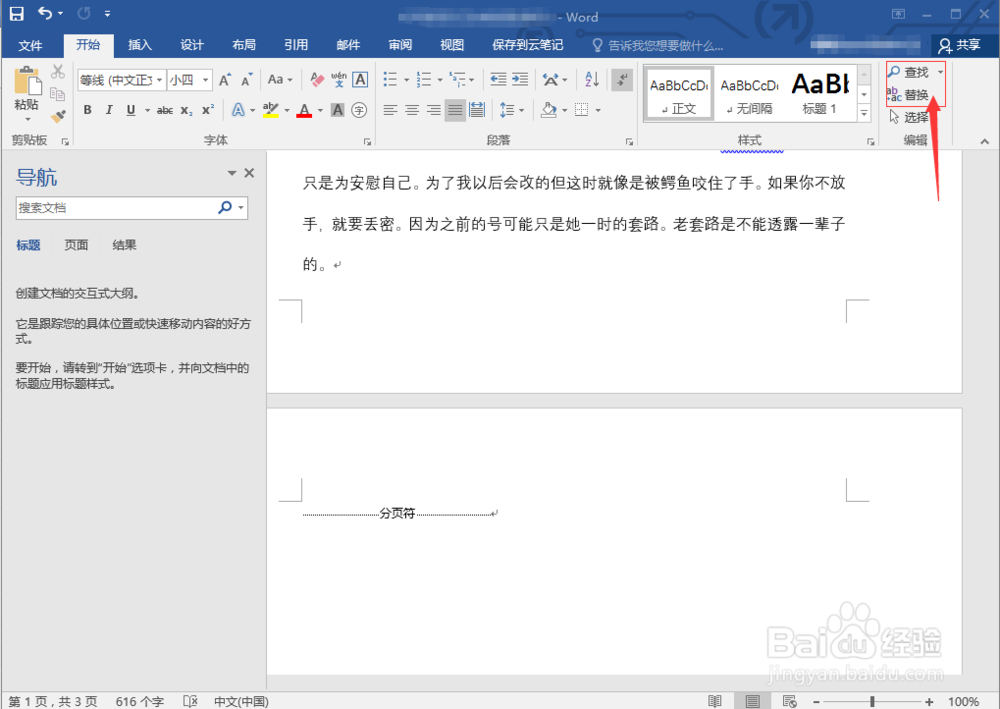
Task: Open the 审阅 ribbon tab
Action: coord(400,44)
